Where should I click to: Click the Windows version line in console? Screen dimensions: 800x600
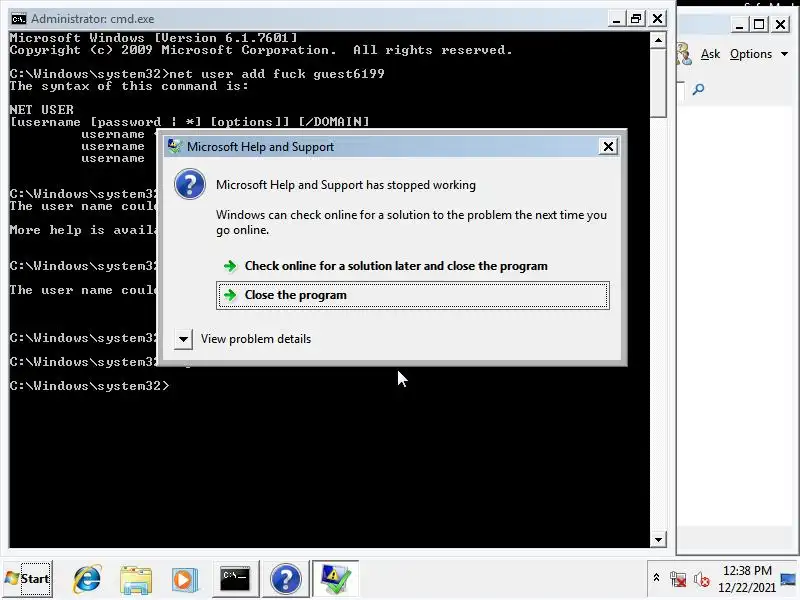(x=153, y=38)
